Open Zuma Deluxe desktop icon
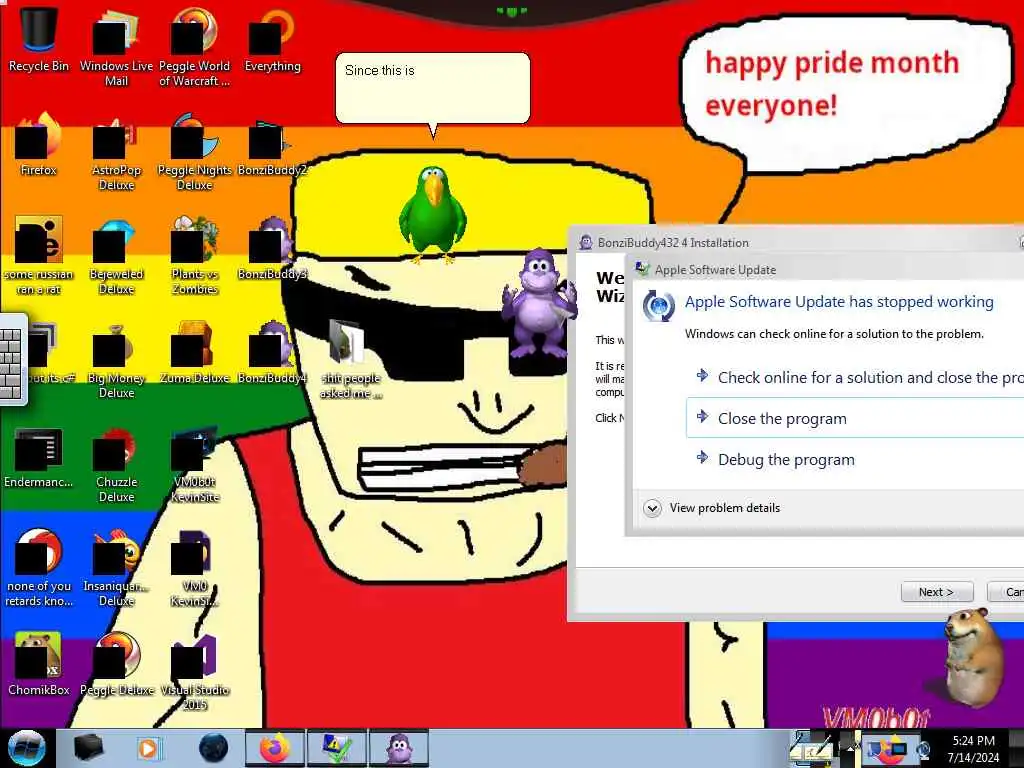The image size is (1024, 768). click(194, 353)
